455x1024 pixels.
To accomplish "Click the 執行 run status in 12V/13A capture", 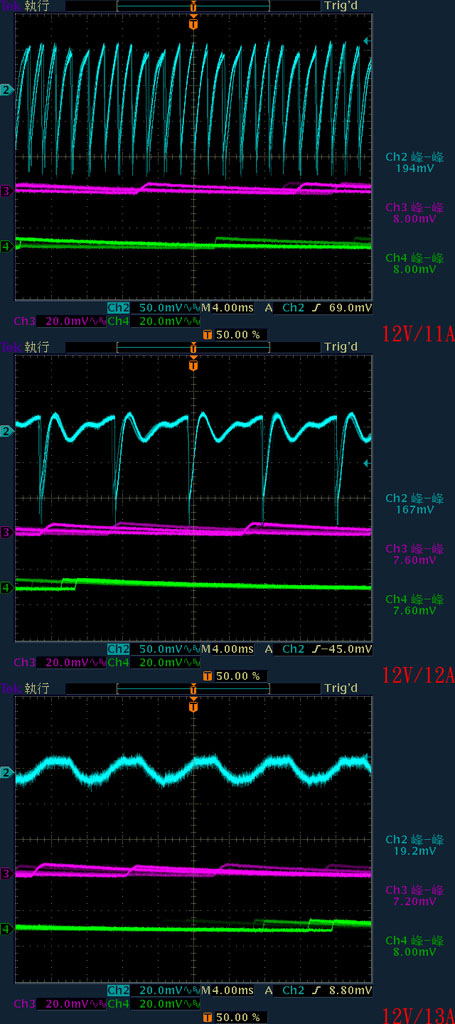I will point(37,688).
